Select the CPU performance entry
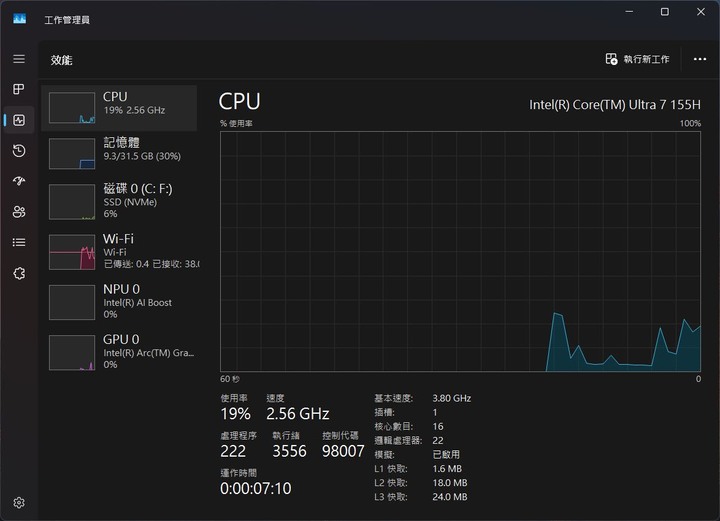This screenshot has width=720, height=521. [x=119, y=108]
